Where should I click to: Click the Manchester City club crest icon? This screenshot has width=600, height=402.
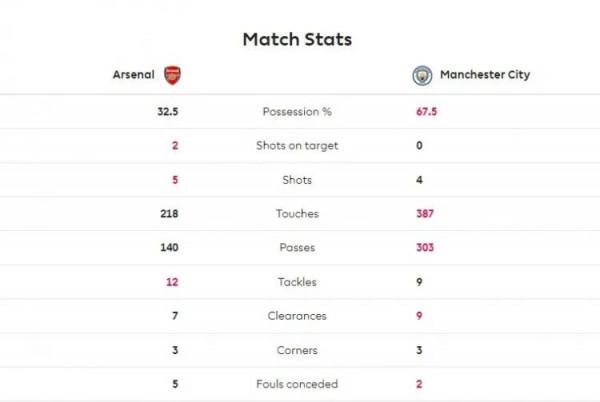click(423, 75)
